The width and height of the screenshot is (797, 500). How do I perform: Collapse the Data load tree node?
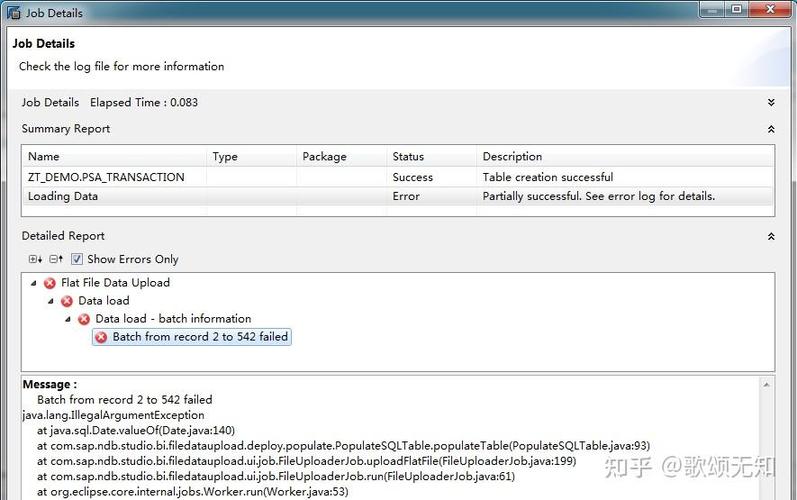pos(51,301)
